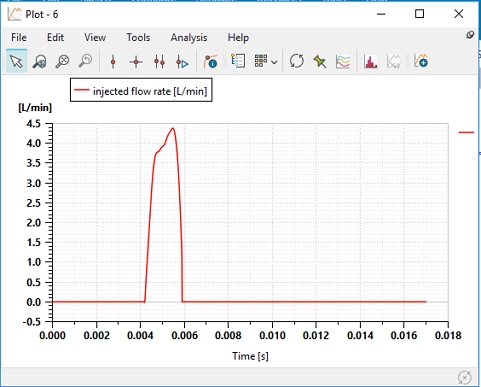Click the peak of the red curve
Image resolution: width=481 pixels, height=387 pixels.
173,128
